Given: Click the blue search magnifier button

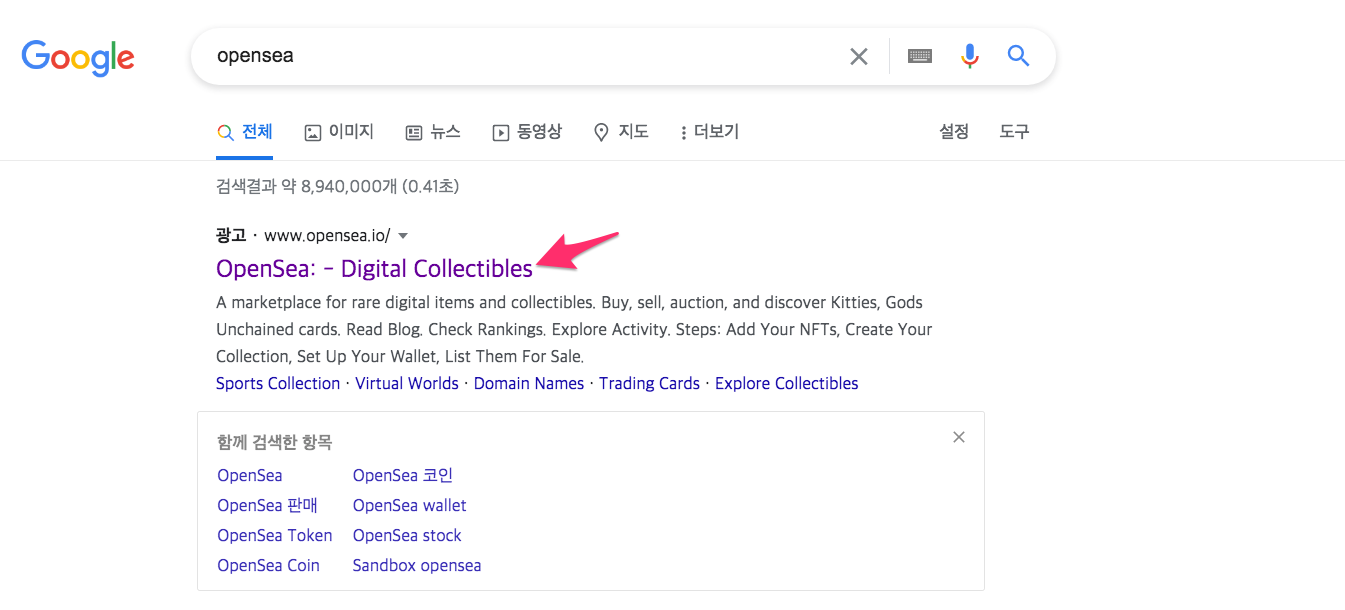Looking at the screenshot, I should 1018,56.
